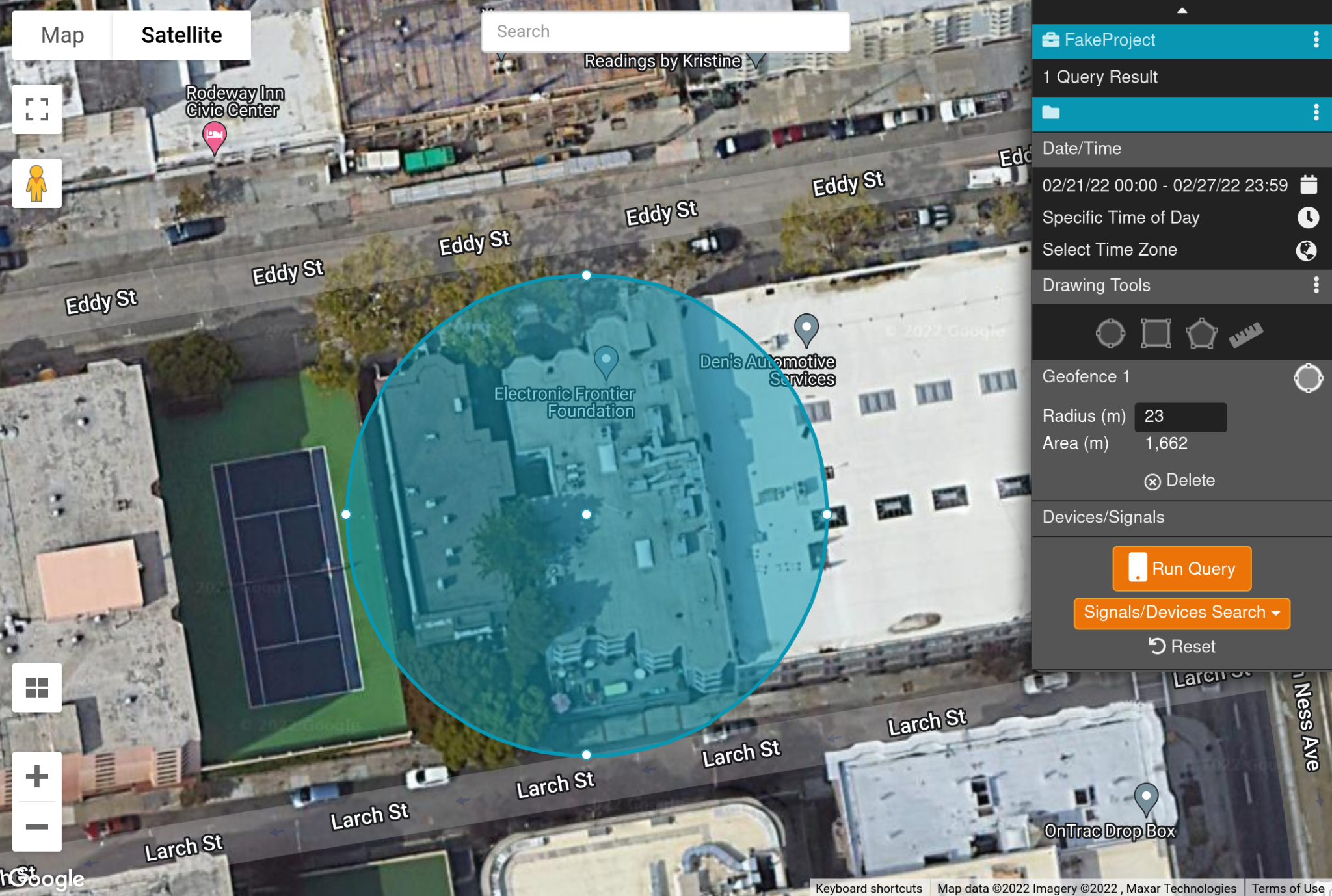Select the rectangle drawing tool
Screen dimensions: 1332x896
(x=1156, y=334)
